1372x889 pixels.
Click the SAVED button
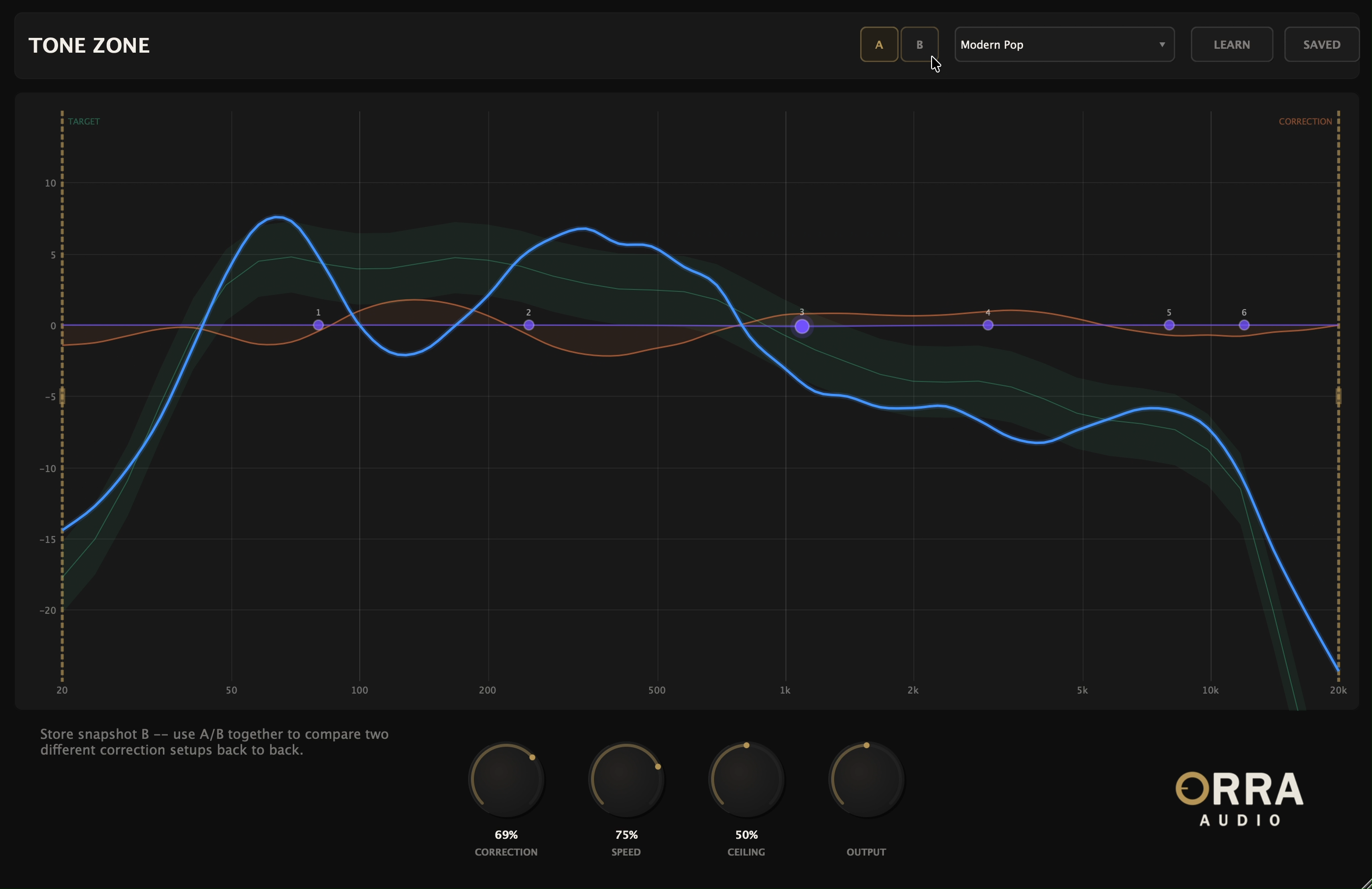1321,44
